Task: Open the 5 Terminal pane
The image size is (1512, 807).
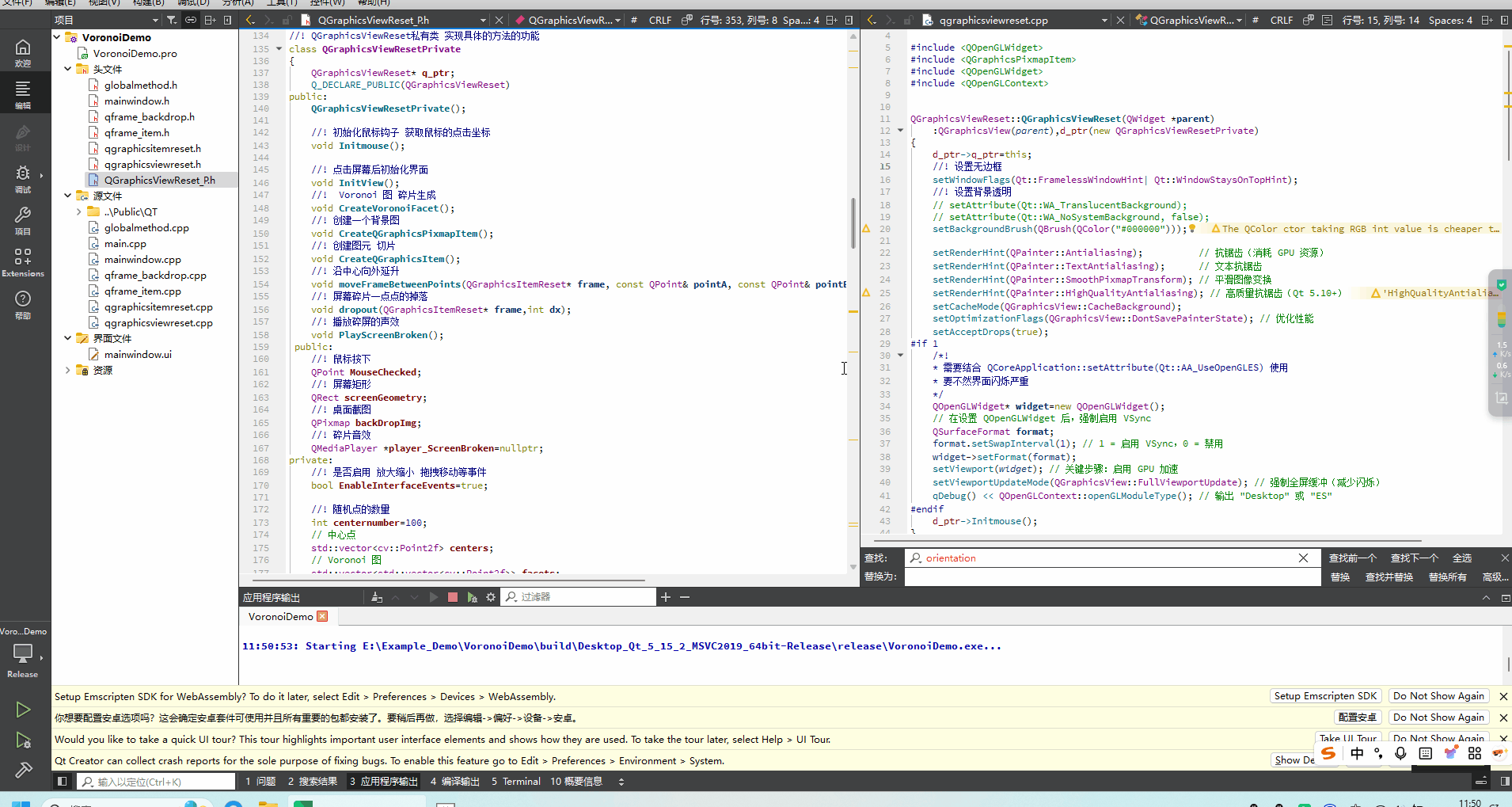Action: pos(516,782)
